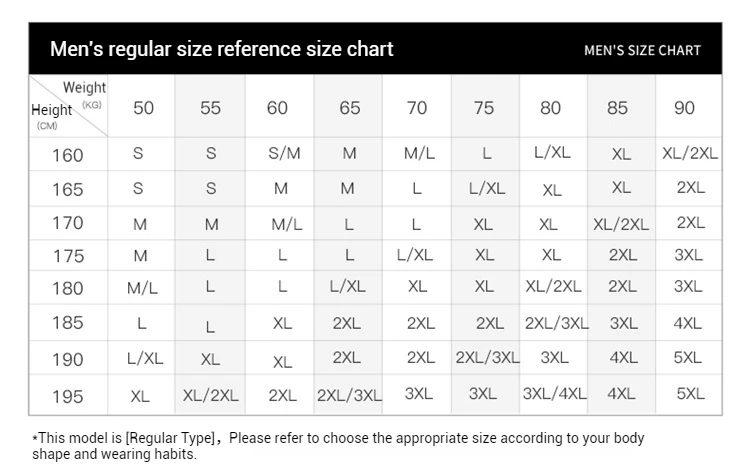This screenshot has height=476, width=750.
Task: Click the 180 height row label
Action: click(x=67, y=288)
